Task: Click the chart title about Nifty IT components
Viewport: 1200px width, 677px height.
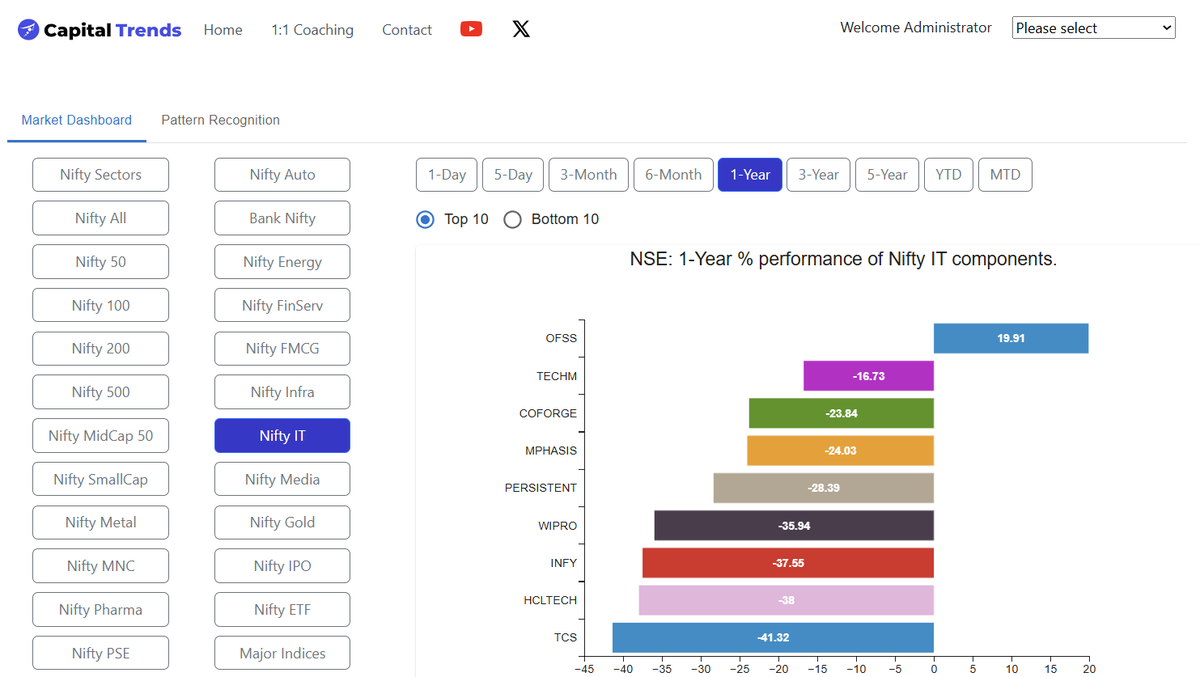Action: 843,259
